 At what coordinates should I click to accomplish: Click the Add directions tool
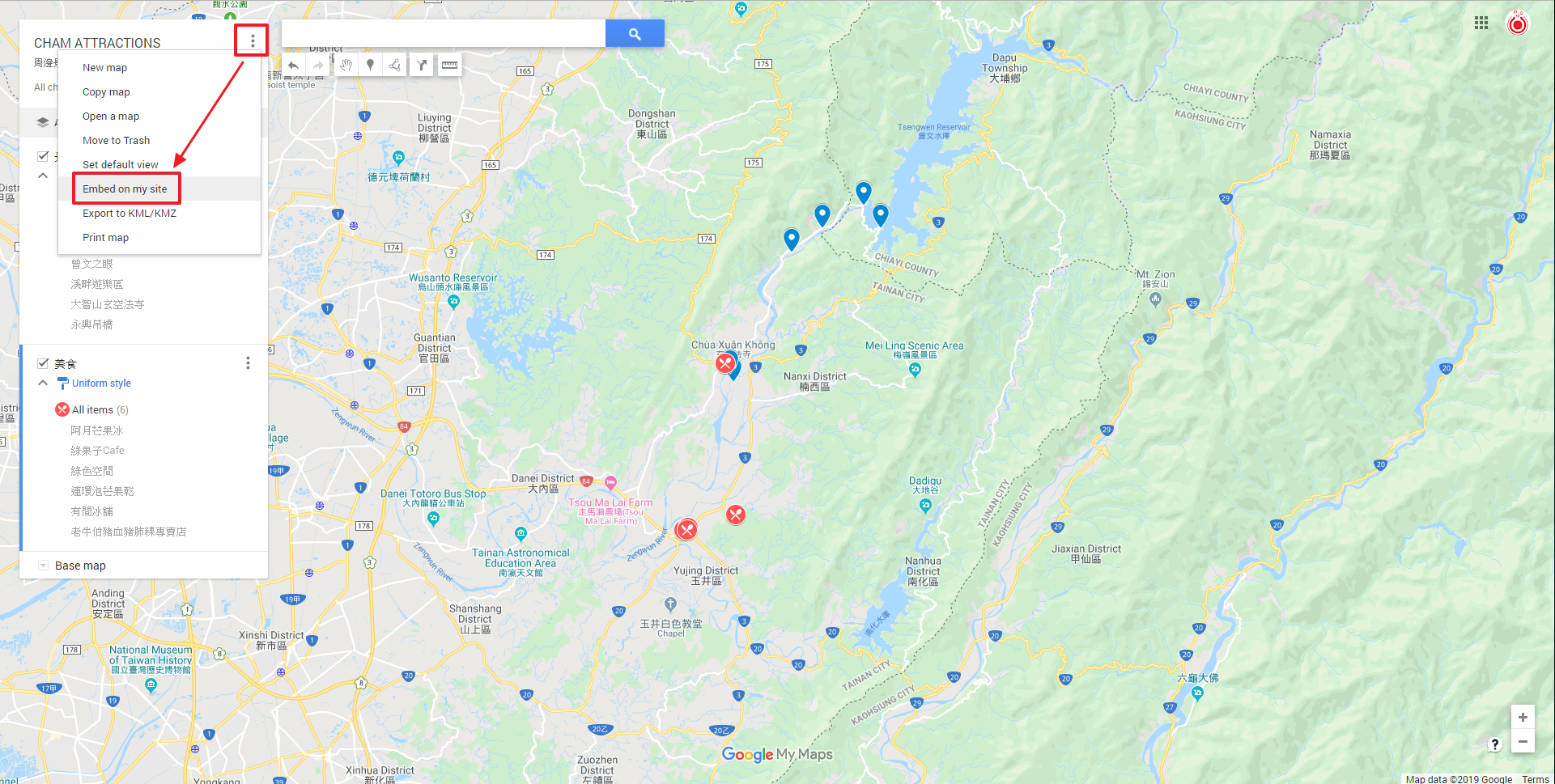421,66
